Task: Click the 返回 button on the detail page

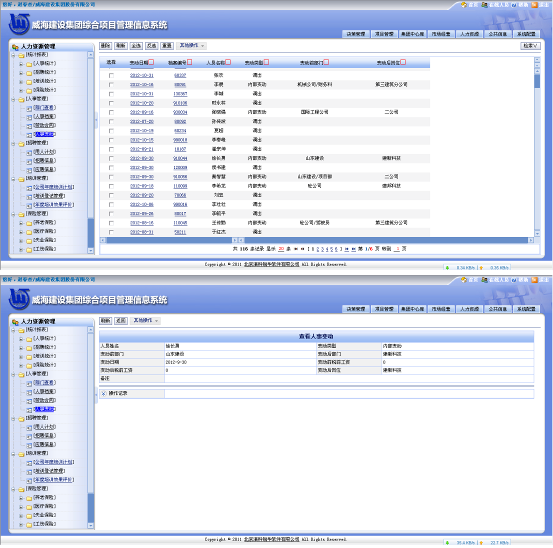Action: [121, 321]
